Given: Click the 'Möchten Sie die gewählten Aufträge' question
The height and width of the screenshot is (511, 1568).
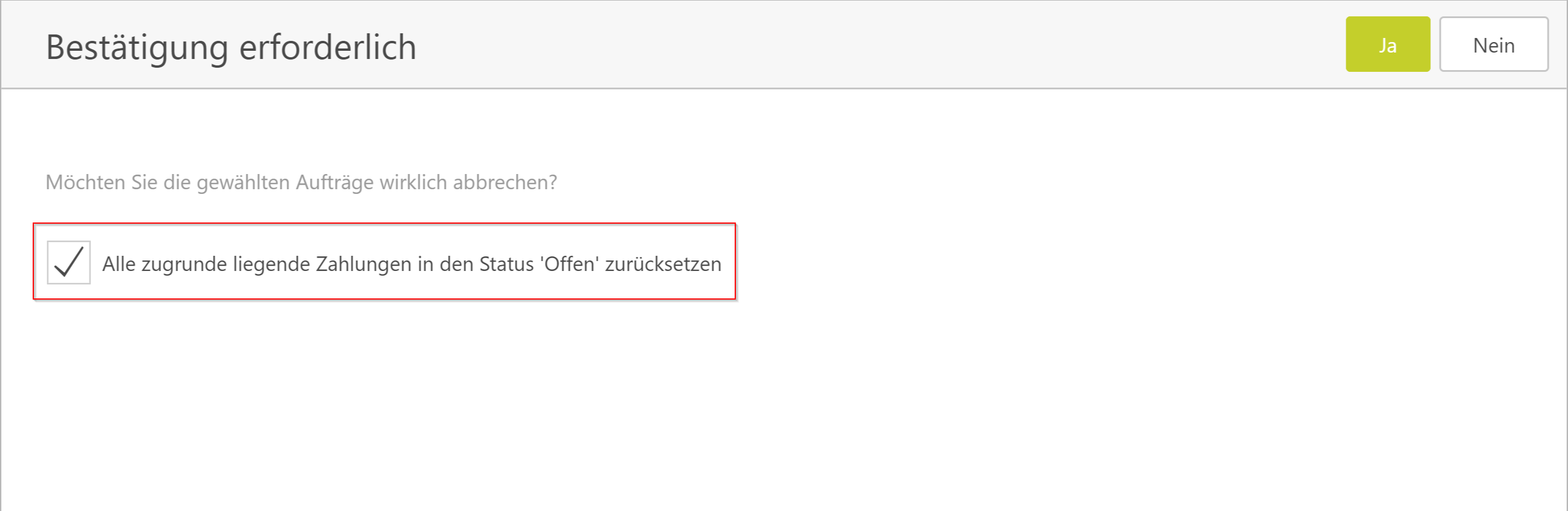Looking at the screenshot, I should [x=301, y=182].
